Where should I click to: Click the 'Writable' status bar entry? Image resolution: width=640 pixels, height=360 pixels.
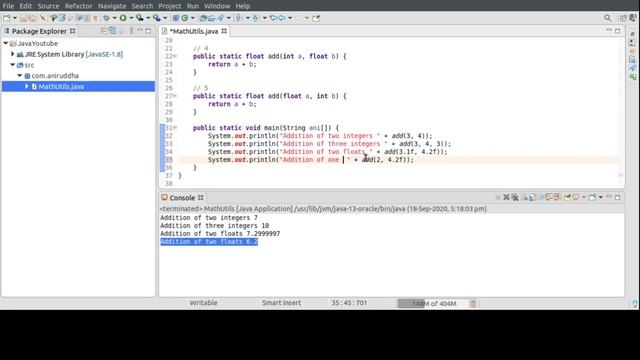(x=203, y=303)
